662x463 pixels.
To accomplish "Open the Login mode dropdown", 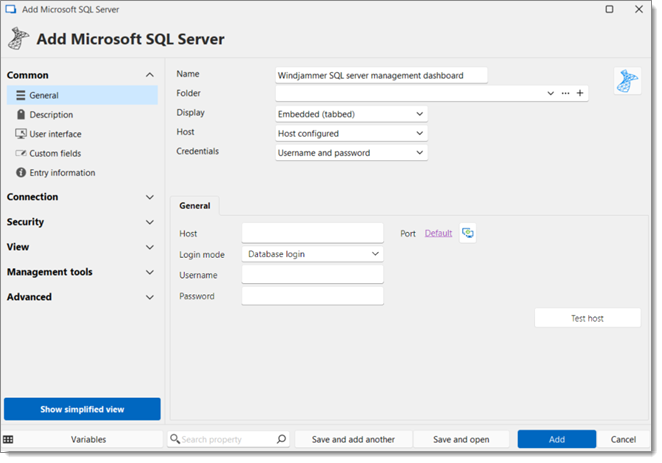I will 312,254.
